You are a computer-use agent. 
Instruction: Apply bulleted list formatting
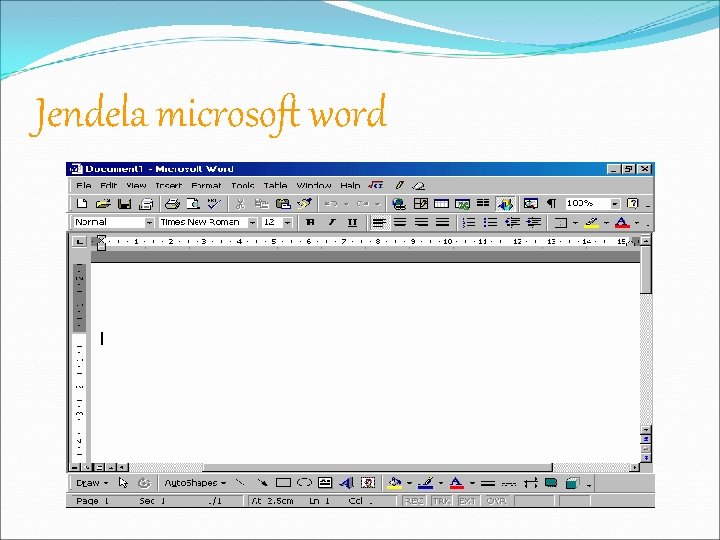(x=490, y=223)
